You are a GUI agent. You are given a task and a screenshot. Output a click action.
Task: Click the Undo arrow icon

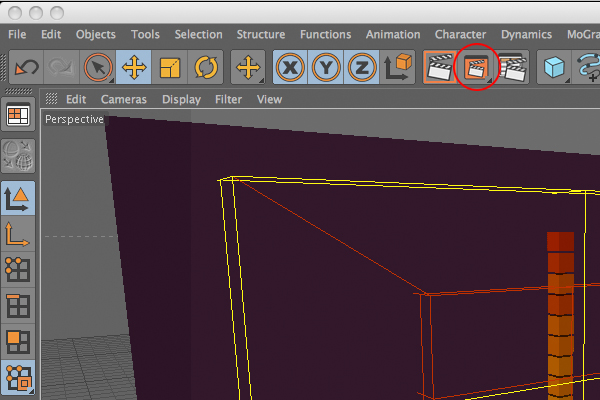(x=26, y=67)
